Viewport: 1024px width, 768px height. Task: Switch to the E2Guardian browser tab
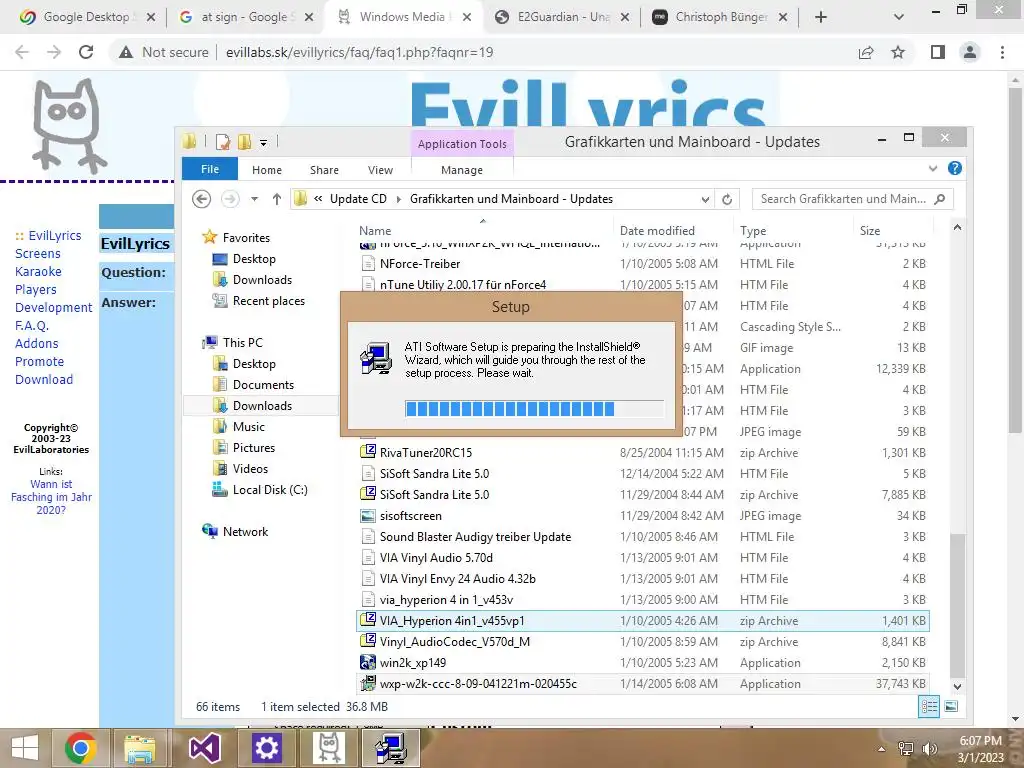click(564, 17)
